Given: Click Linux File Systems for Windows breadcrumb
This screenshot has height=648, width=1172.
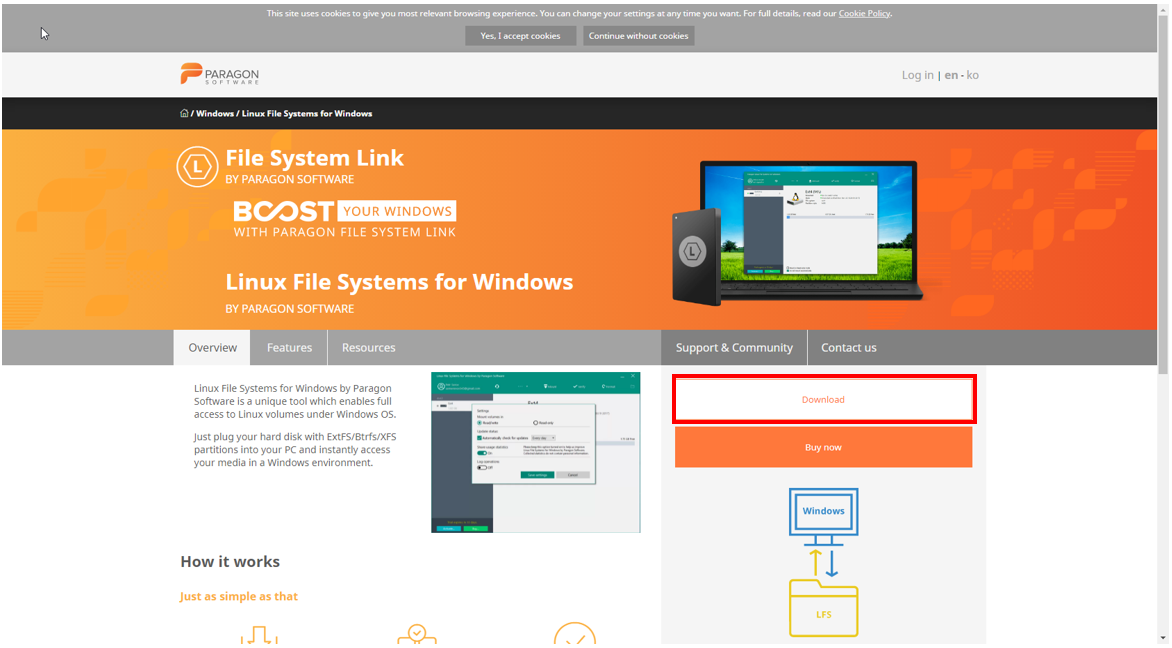Looking at the screenshot, I should coord(307,114).
